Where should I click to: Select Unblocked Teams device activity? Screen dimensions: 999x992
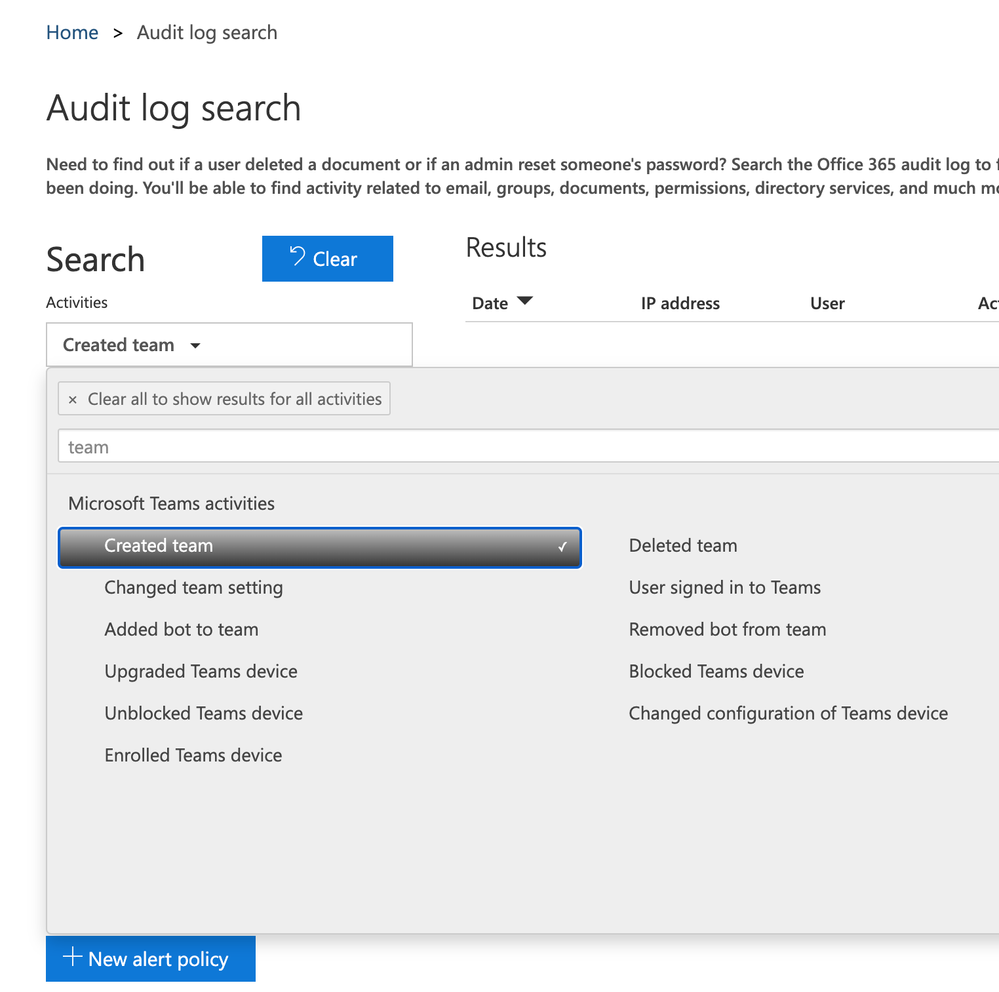(x=203, y=714)
